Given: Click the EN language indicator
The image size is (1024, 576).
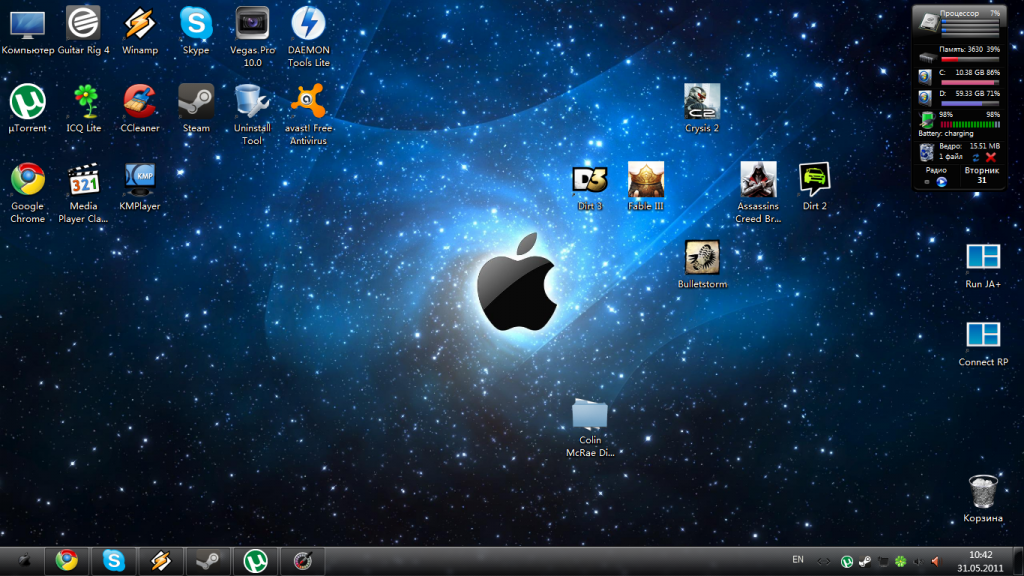Looking at the screenshot, I should pos(797,560).
